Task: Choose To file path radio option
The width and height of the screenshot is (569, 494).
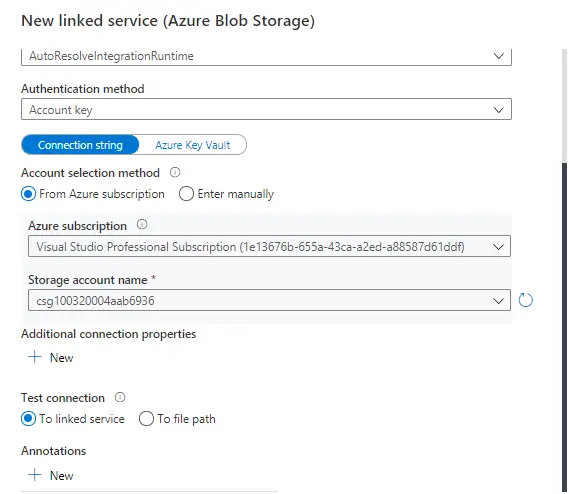Action: point(146,419)
